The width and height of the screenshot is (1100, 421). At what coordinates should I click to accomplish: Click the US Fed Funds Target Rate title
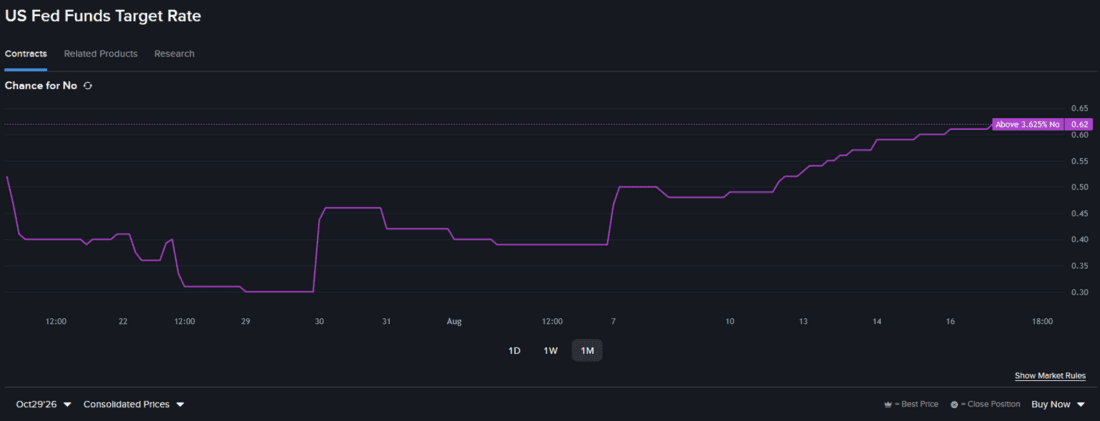pos(103,17)
